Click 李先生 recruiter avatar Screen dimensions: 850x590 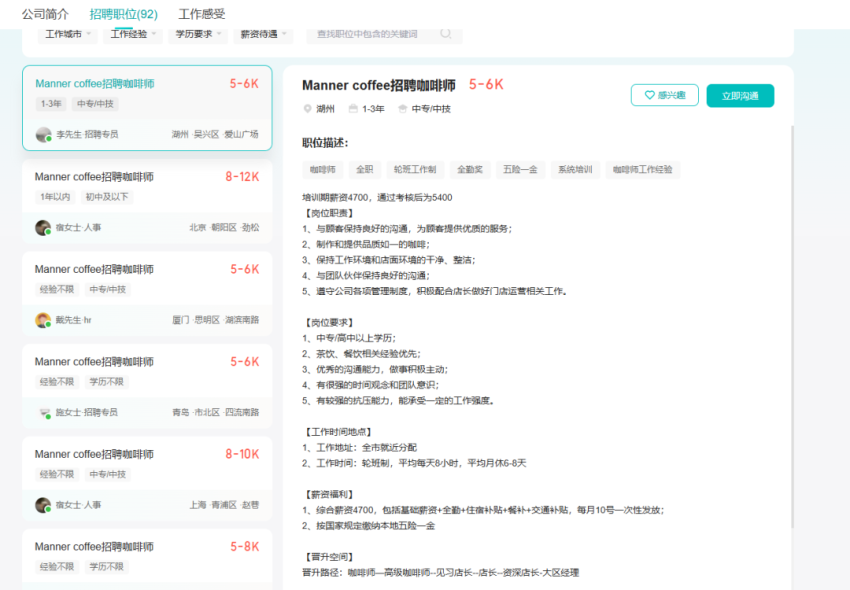(x=43, y=134)
